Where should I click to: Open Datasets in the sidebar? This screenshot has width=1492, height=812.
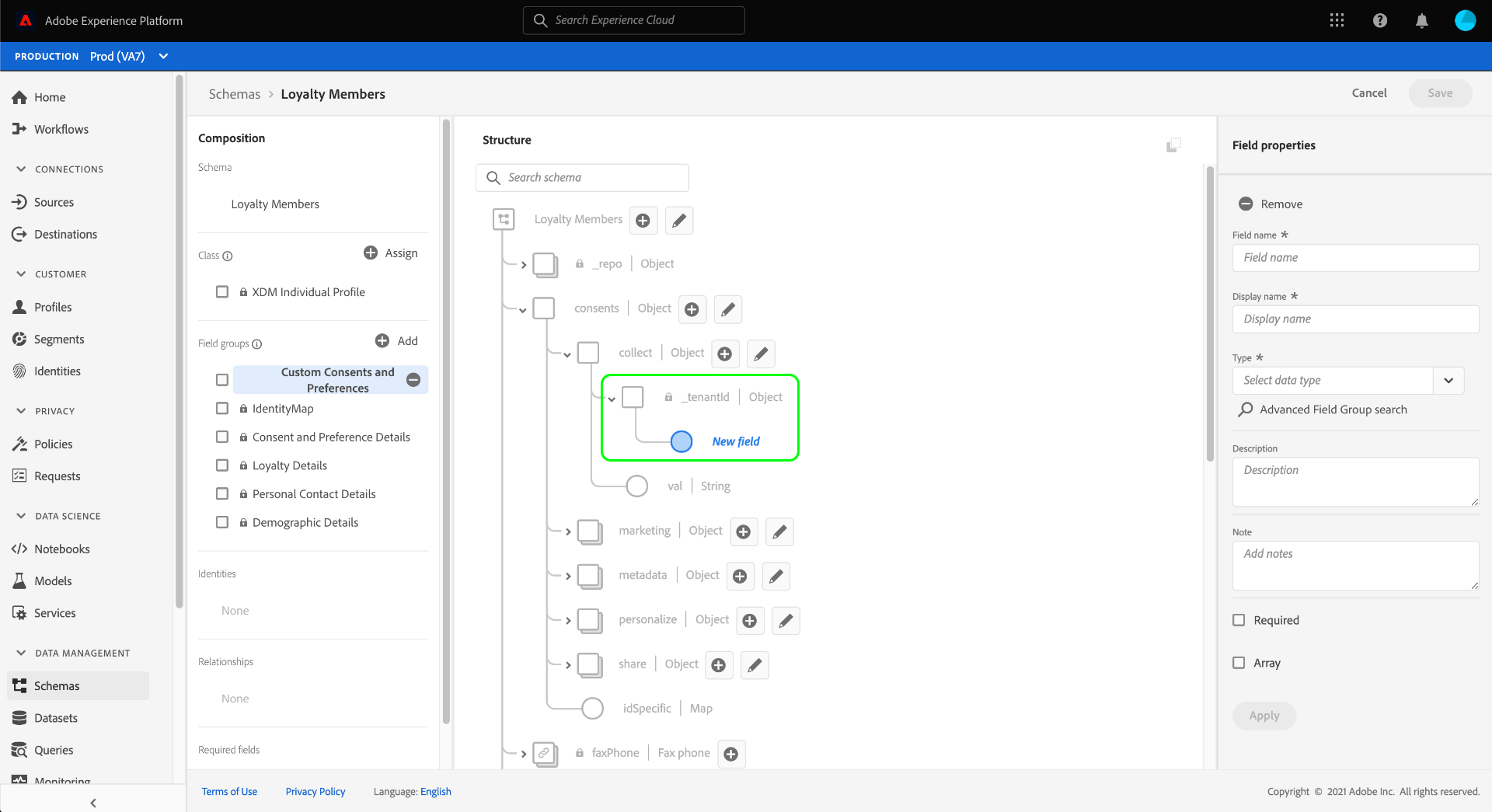[x=45, y=718]
